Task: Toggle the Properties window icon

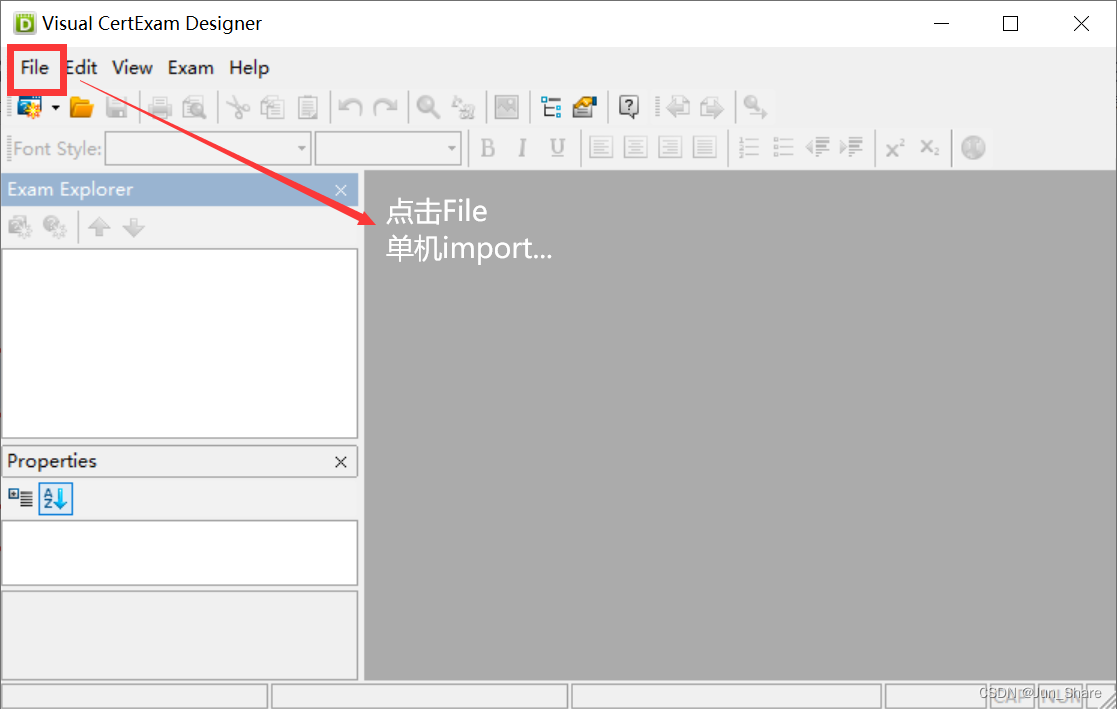Action: click(584, 108)
